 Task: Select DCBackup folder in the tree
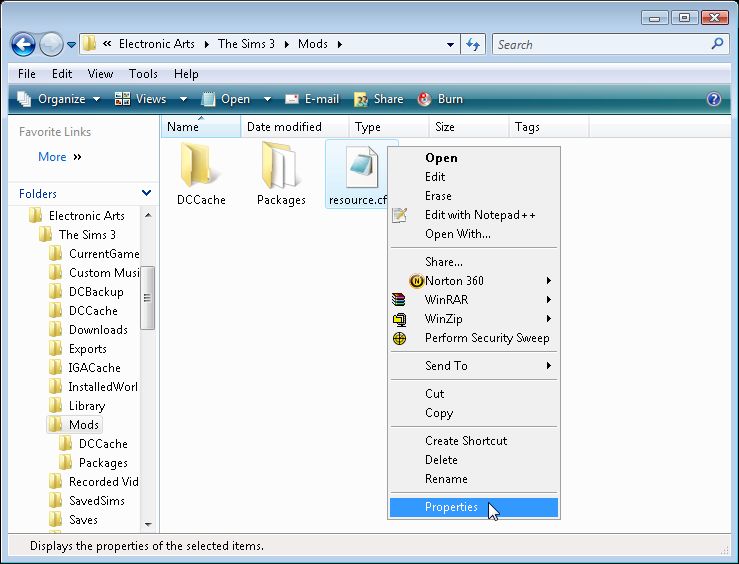click(96, 292)
